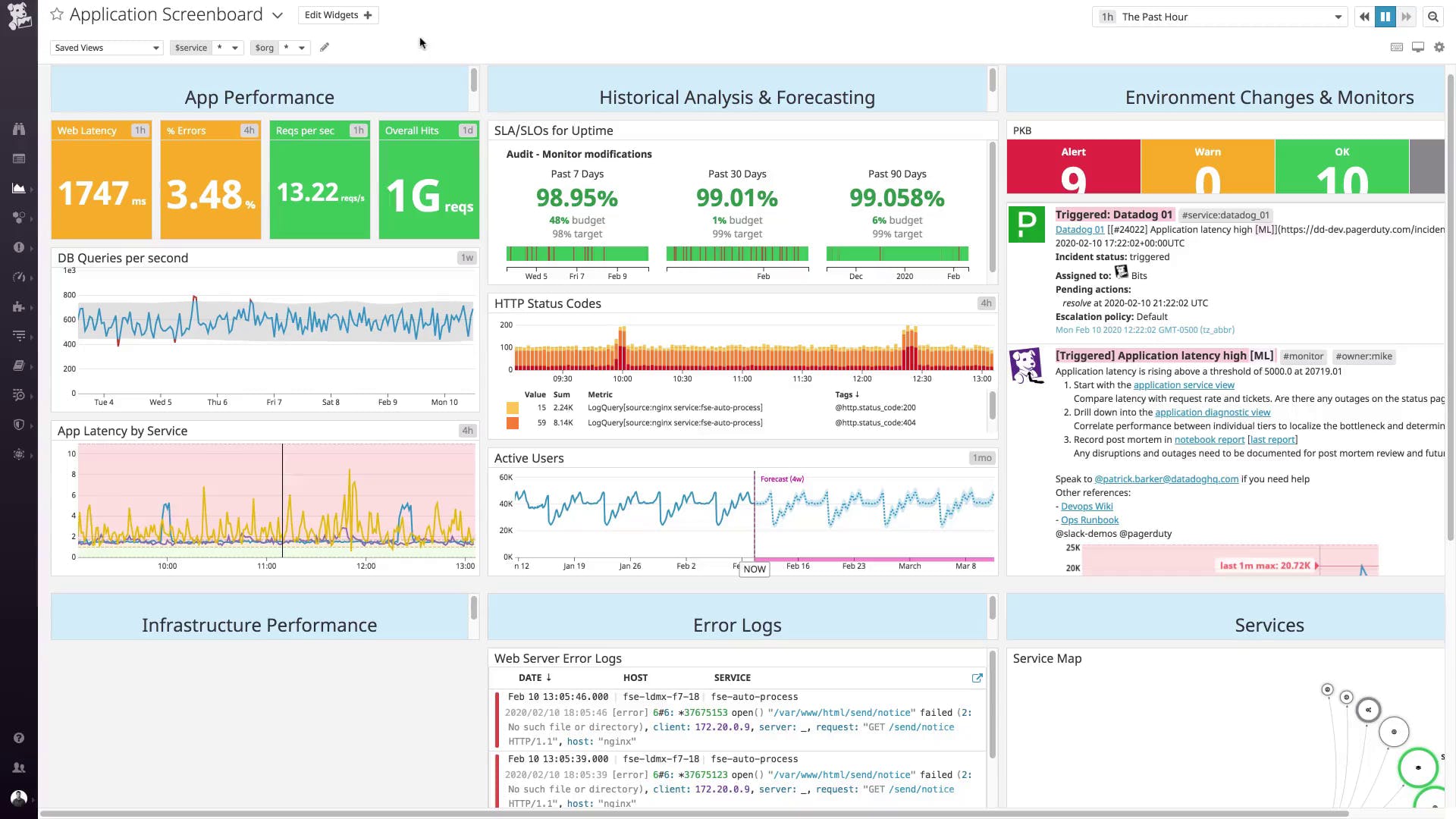Click the page vertical scrollbar
This screenshot has width=1456, height=819.
pos(1451,307)
